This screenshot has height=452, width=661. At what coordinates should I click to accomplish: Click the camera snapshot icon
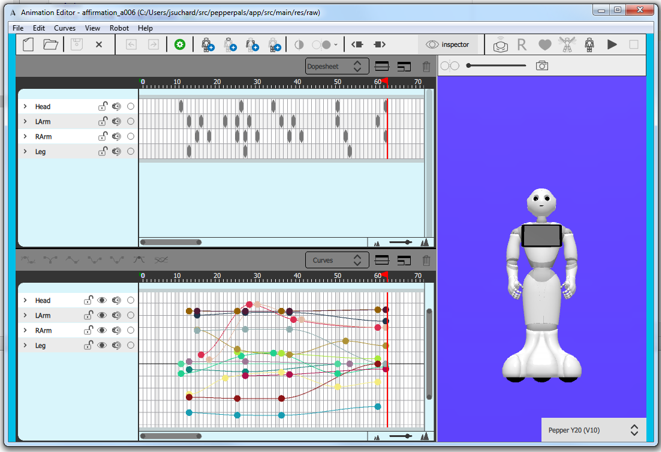point(542,66)
